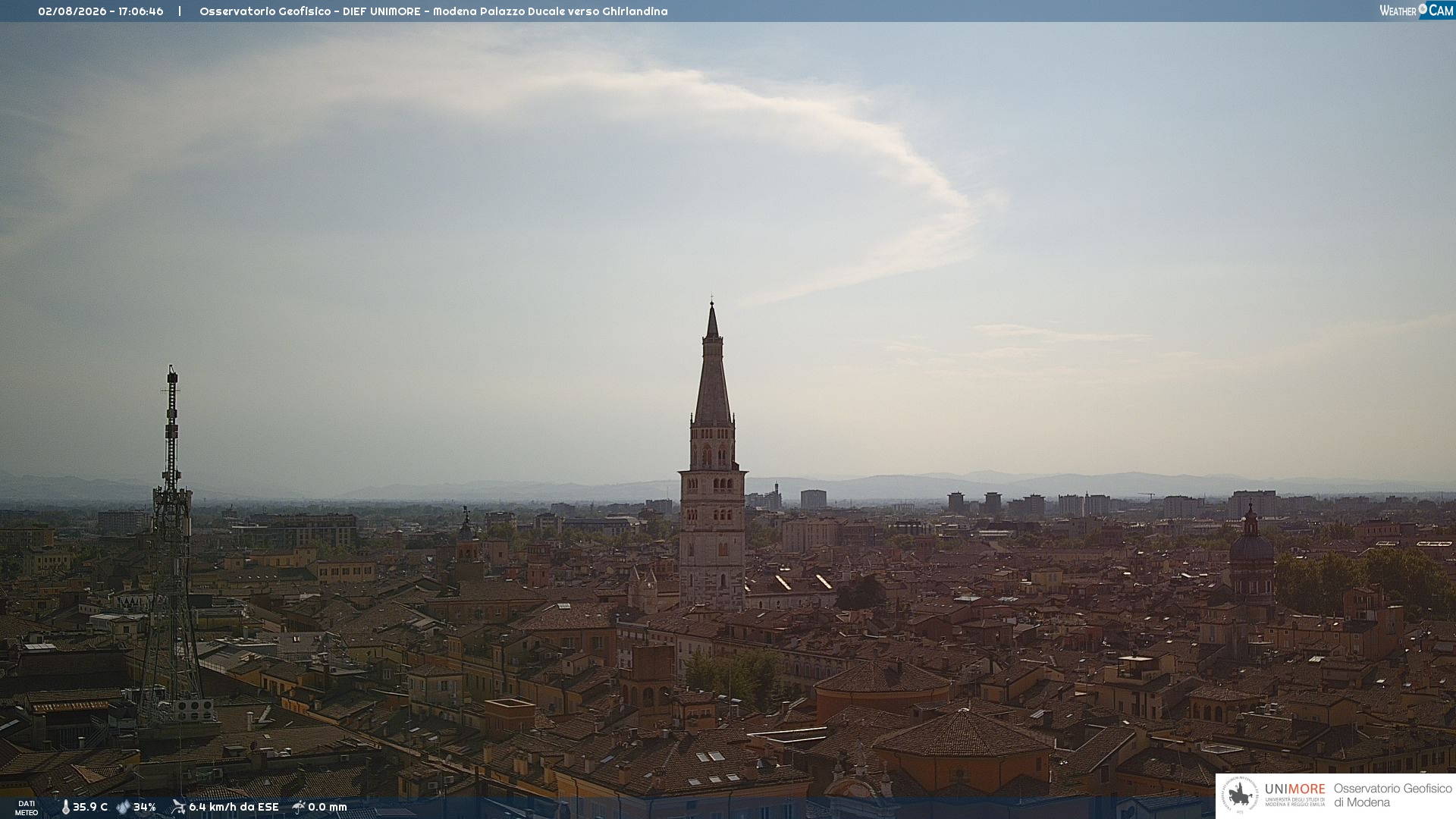This screenshot has width=1456, height=819.
Task: Click the Osservatorio Geofisico di Modena caption
Action: pos(1392,795)
